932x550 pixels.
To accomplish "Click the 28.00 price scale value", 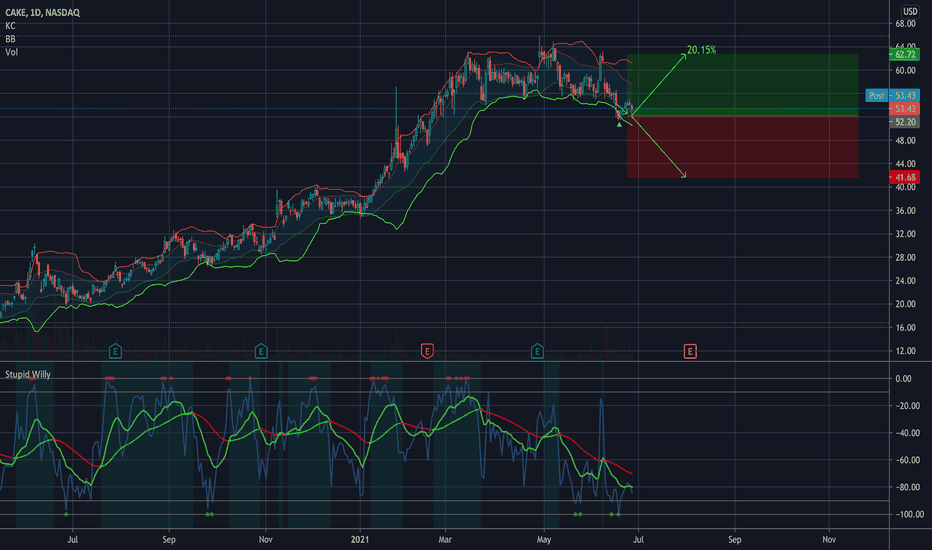I will pyautogui.click(x=906, y=257).
